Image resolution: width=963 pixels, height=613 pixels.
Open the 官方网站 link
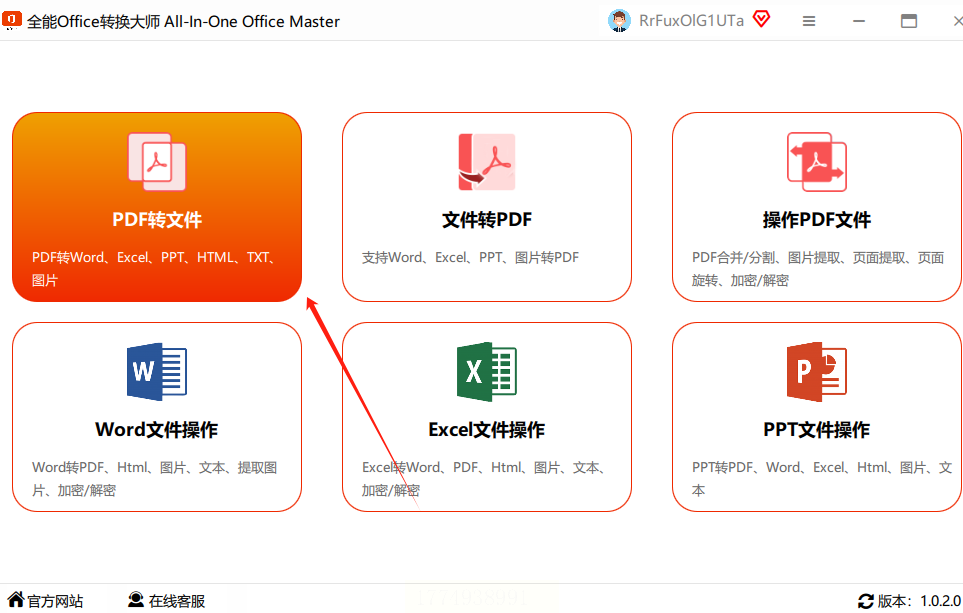point(55,601)
